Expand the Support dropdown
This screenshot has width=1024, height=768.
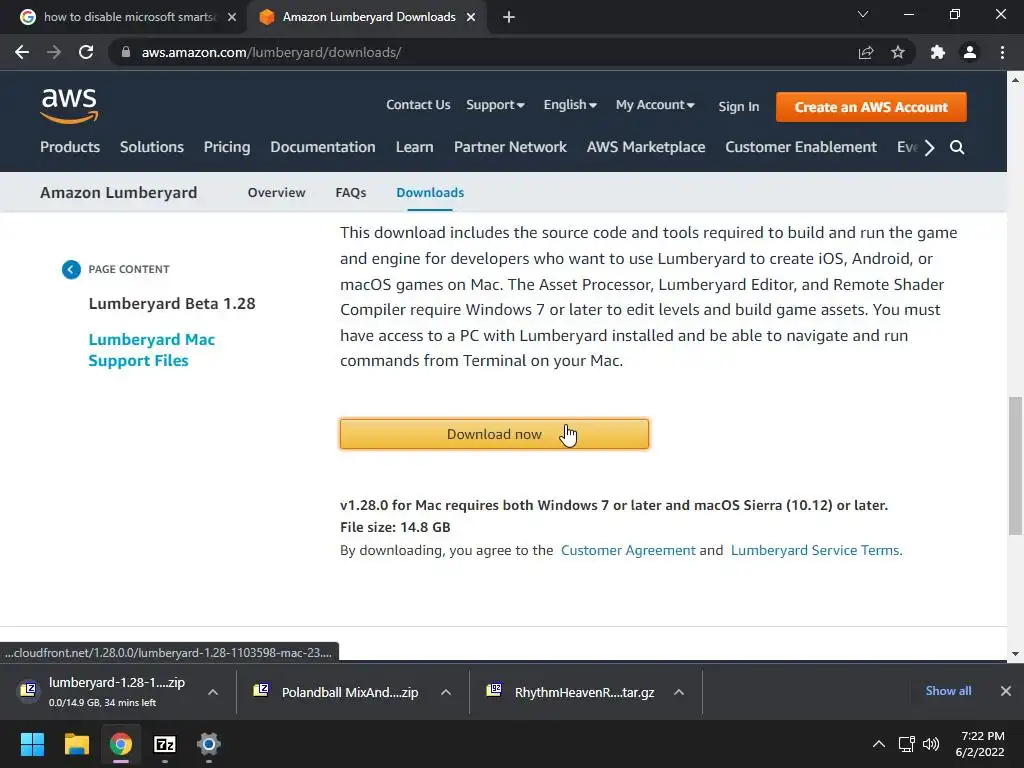click(x=495, y=105)
